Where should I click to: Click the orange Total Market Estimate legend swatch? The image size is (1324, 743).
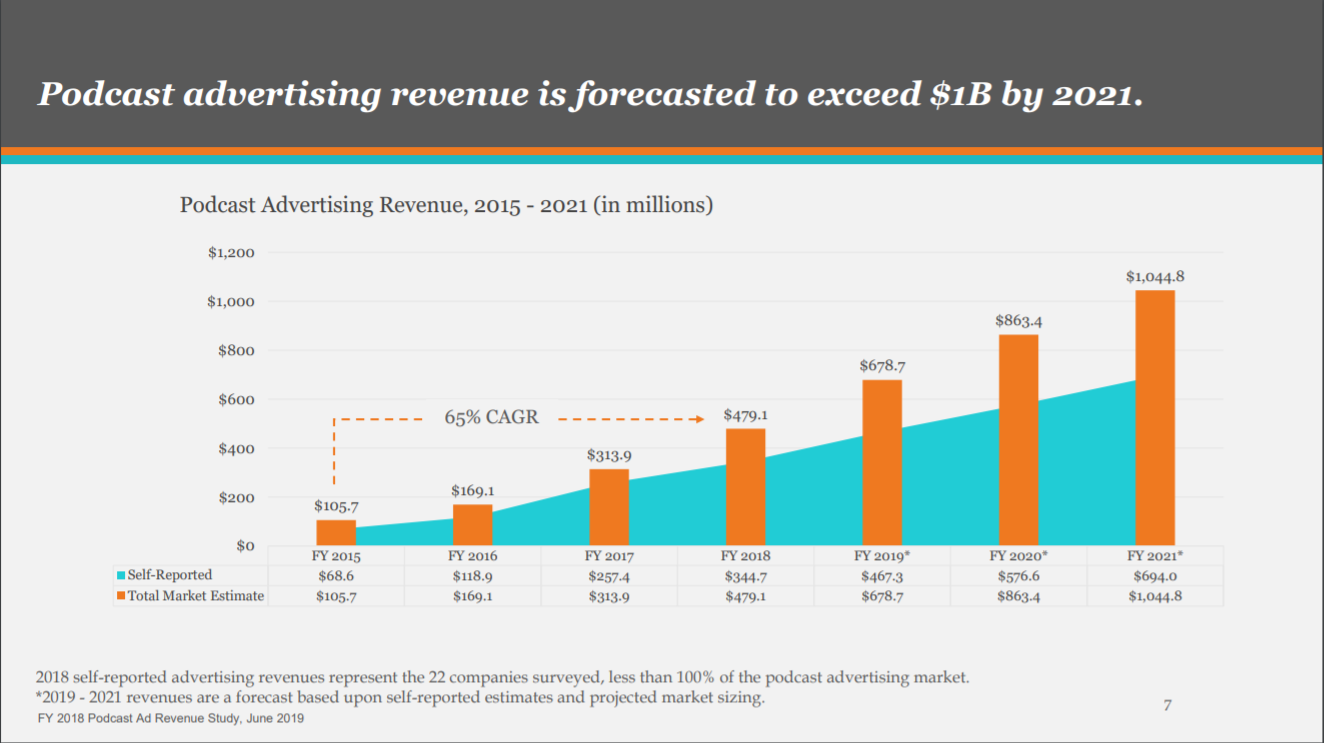coord(122,596)
